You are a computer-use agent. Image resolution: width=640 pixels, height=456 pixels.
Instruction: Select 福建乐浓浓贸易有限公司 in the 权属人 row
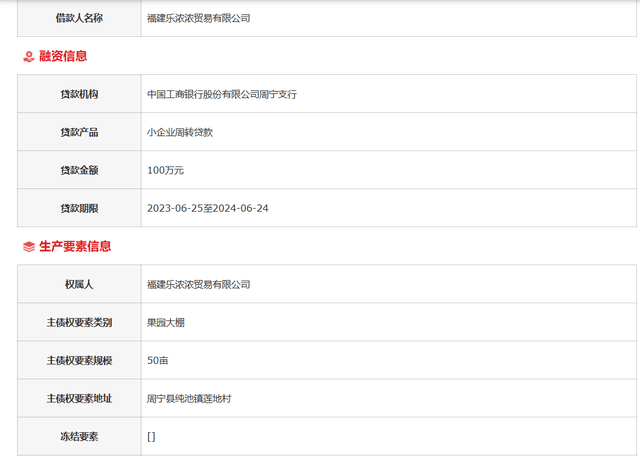tap(198, 284)
